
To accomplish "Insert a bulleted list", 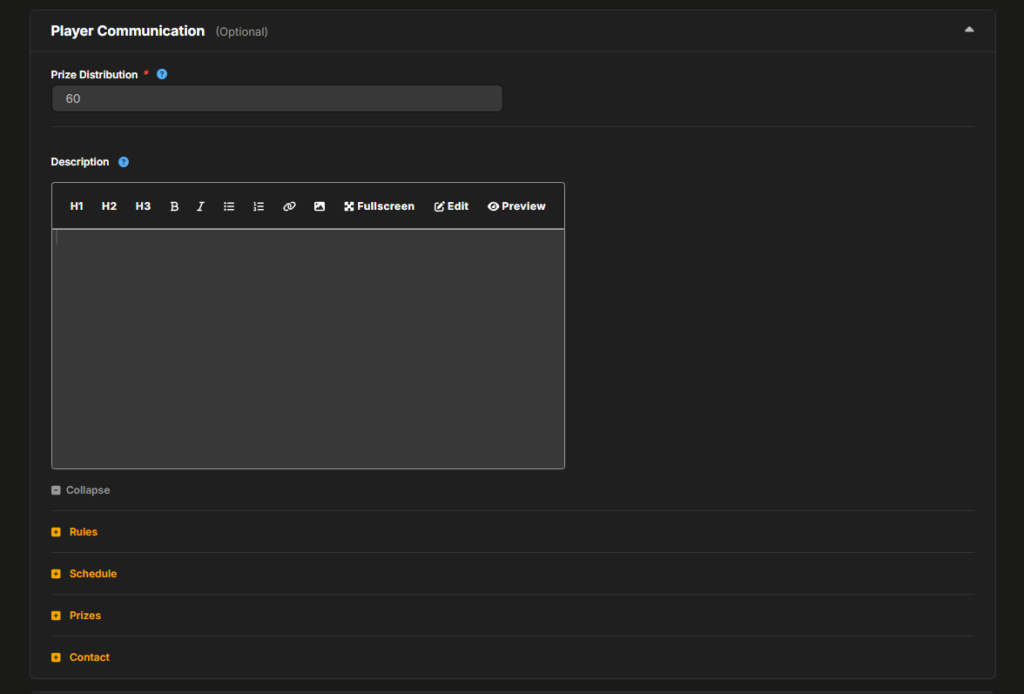I will pyautogui.click(x=229, y=206).
